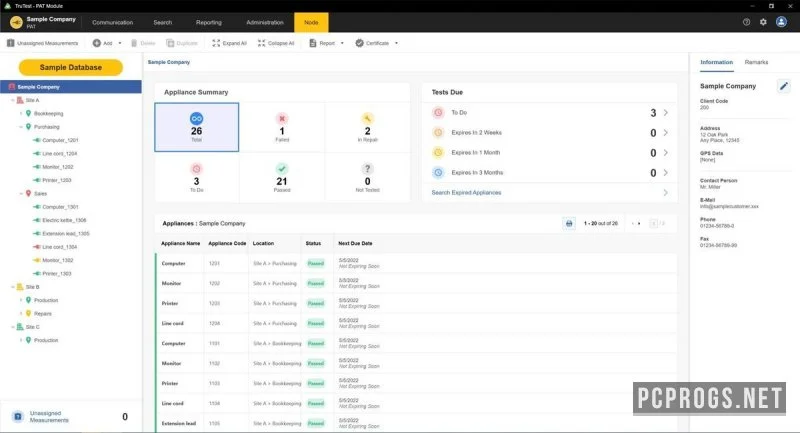Go to next page of appliances
800x433 pixels.
tap(639, 223)
